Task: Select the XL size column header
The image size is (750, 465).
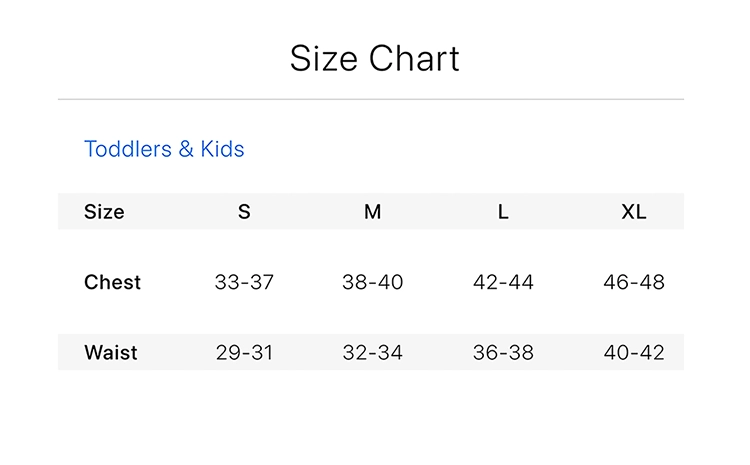Action: coord(633,212)
